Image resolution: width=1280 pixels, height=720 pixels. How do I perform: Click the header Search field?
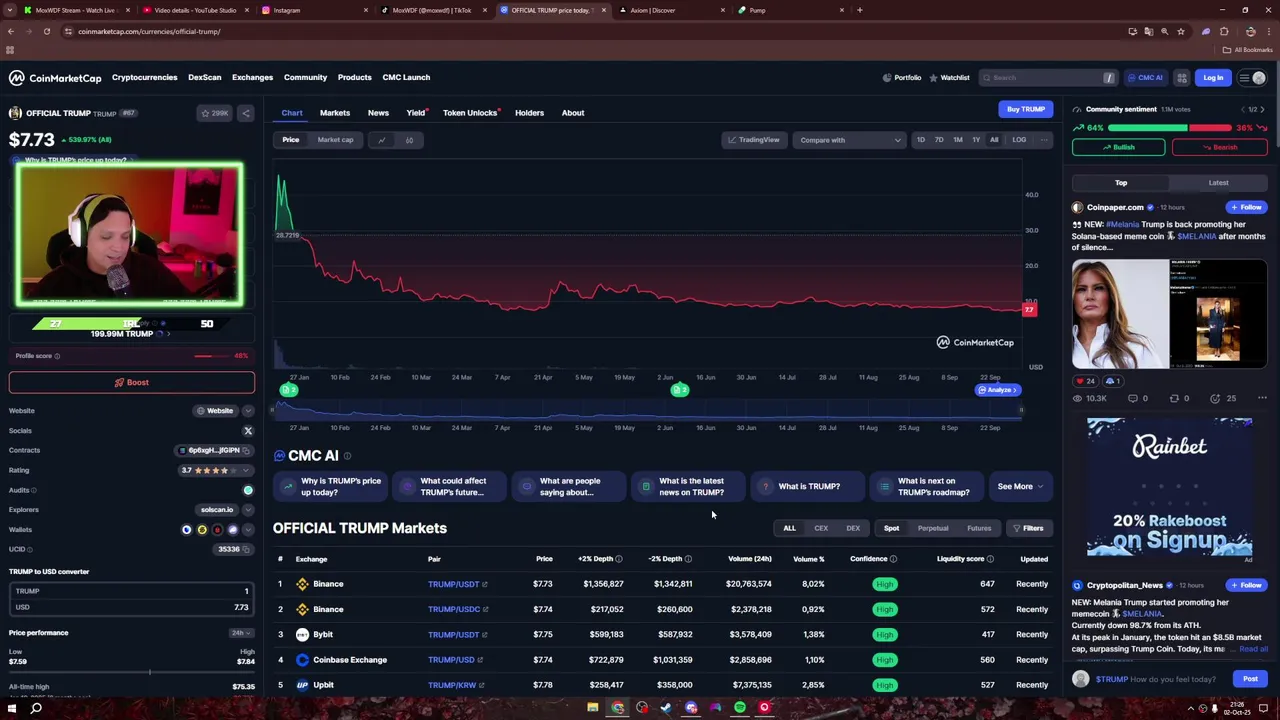pyautogui.click(x=1048, y=78)
